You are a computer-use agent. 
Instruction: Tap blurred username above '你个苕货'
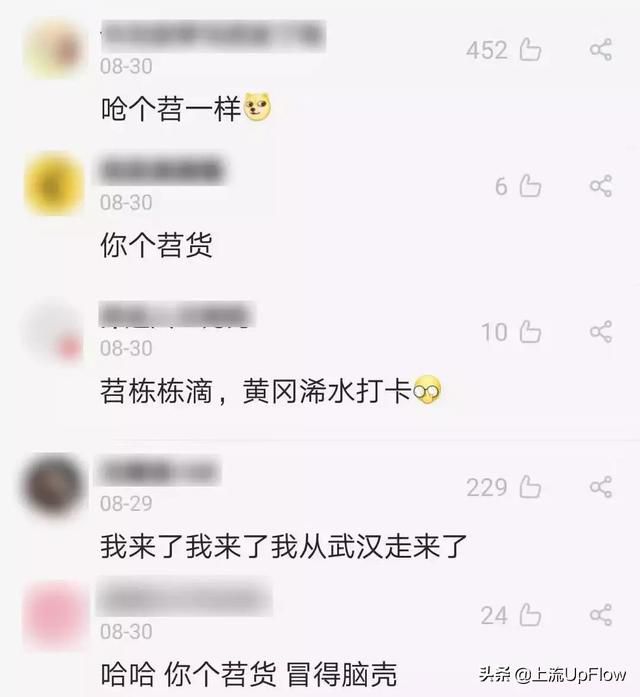[162, 169]
